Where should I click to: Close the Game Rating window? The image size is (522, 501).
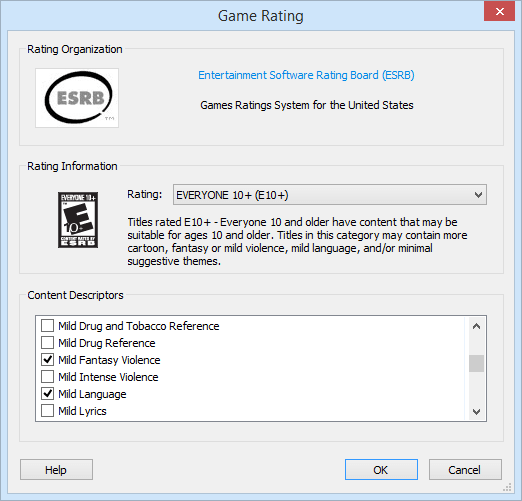point(499,11)
